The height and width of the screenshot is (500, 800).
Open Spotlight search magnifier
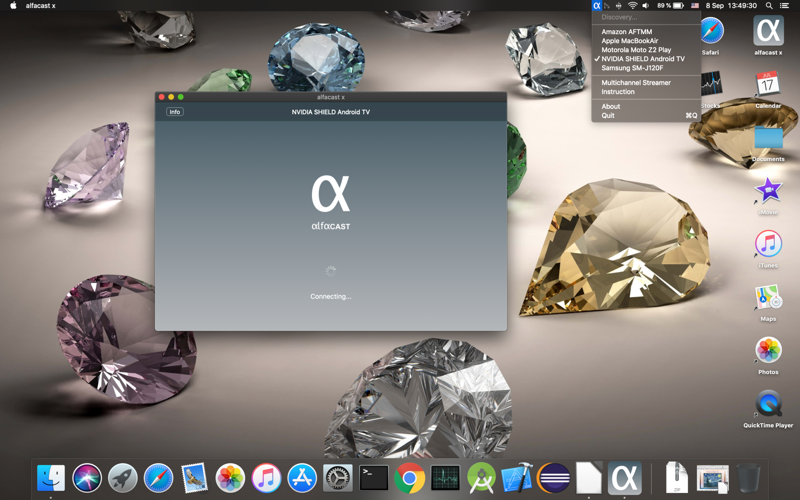pos(769,6)
